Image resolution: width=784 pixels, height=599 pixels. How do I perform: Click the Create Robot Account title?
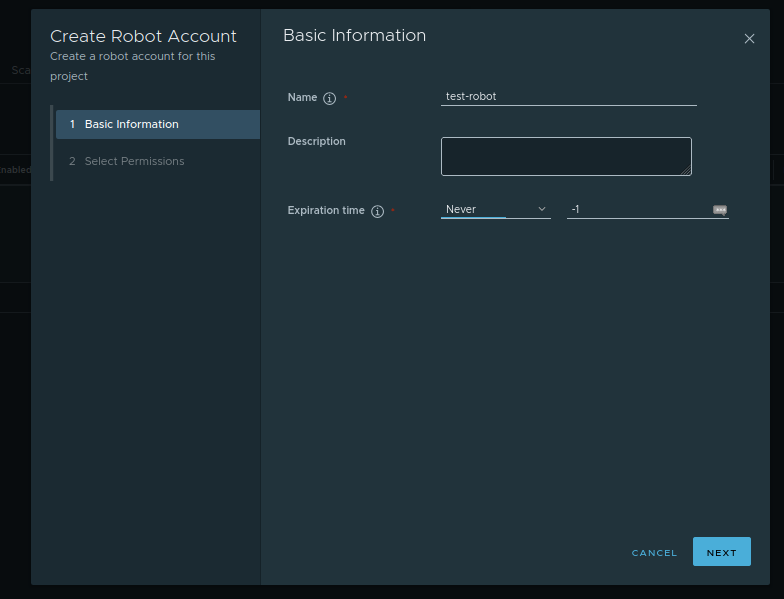click(x=143, y=36)
